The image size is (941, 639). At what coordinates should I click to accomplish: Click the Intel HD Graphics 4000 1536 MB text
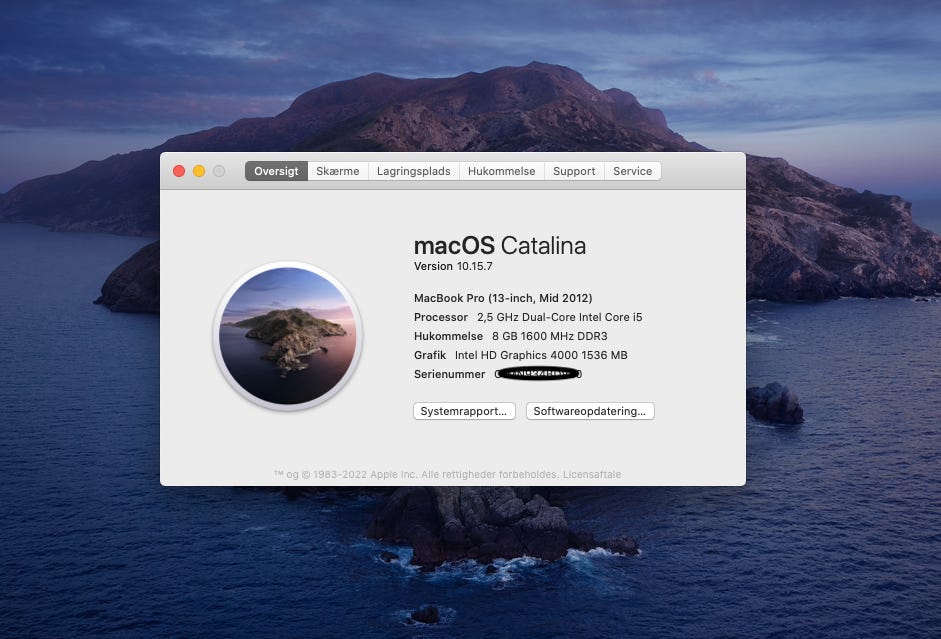pos(541,355)
